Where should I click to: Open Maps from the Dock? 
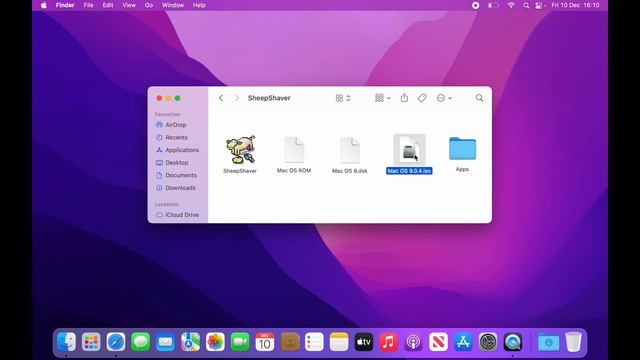pyautogui.click(x=190, y=342)
